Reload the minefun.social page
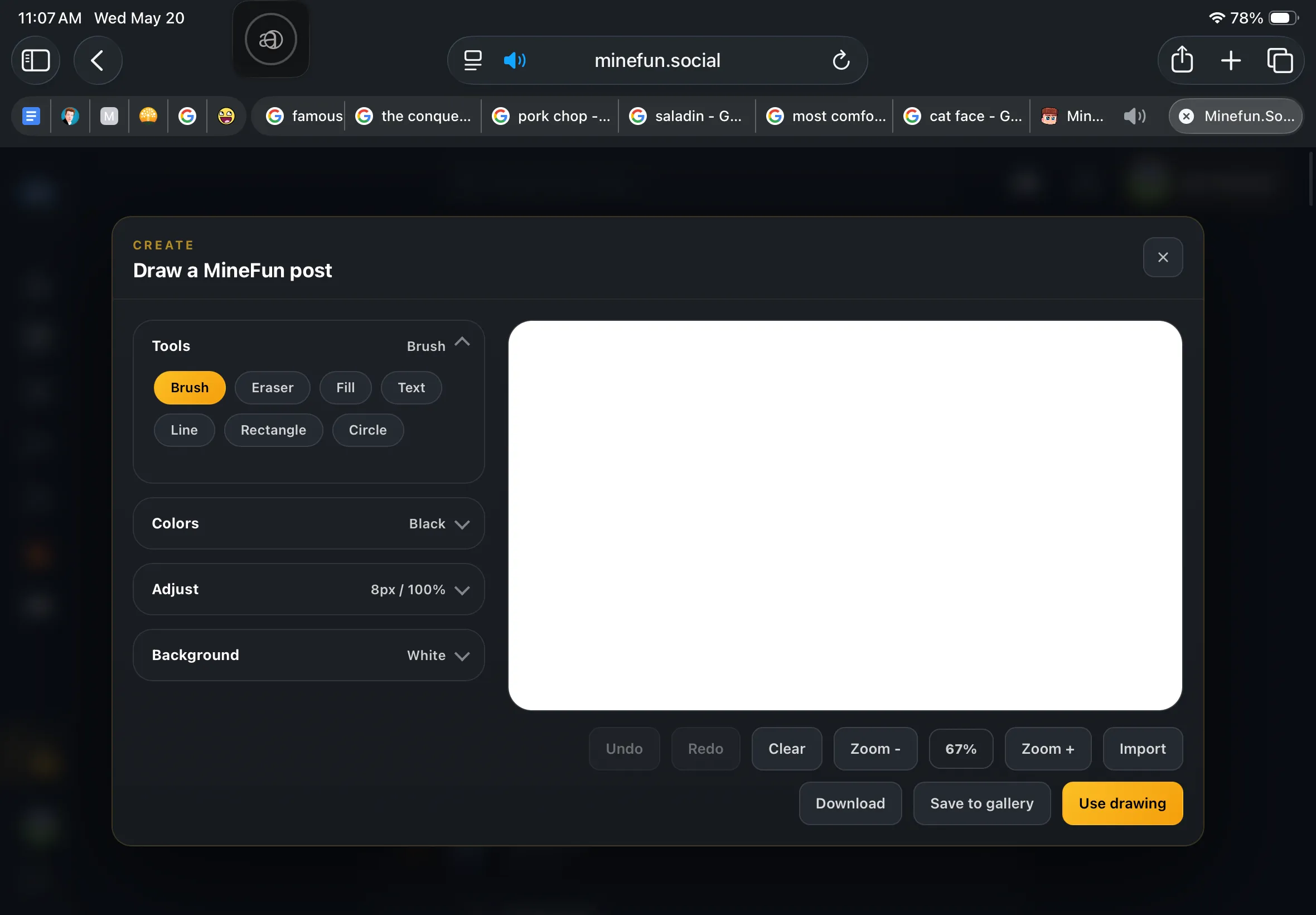This screenshot has width=1316, height=915. [x=840, y=60]
